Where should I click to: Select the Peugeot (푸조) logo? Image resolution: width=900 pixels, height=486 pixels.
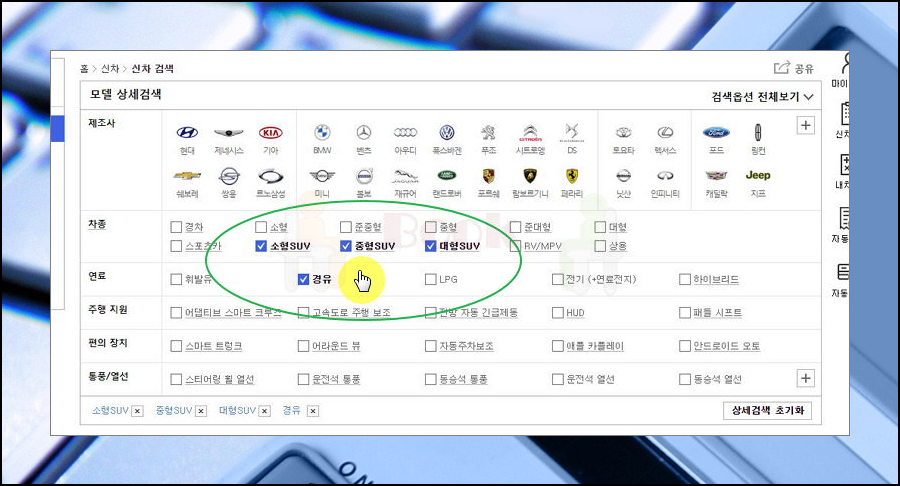(x=488, y=133)
